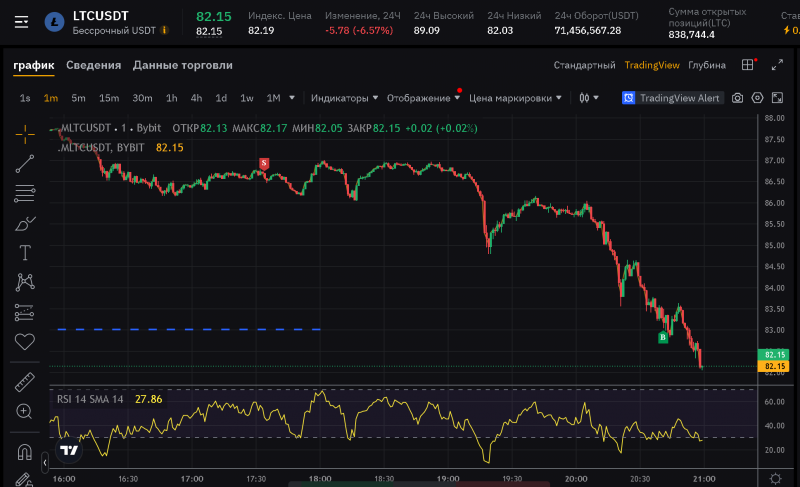
Task: Take a chart snapshot with camera icon
Action: pyautogui.click(x=737, y=98)
